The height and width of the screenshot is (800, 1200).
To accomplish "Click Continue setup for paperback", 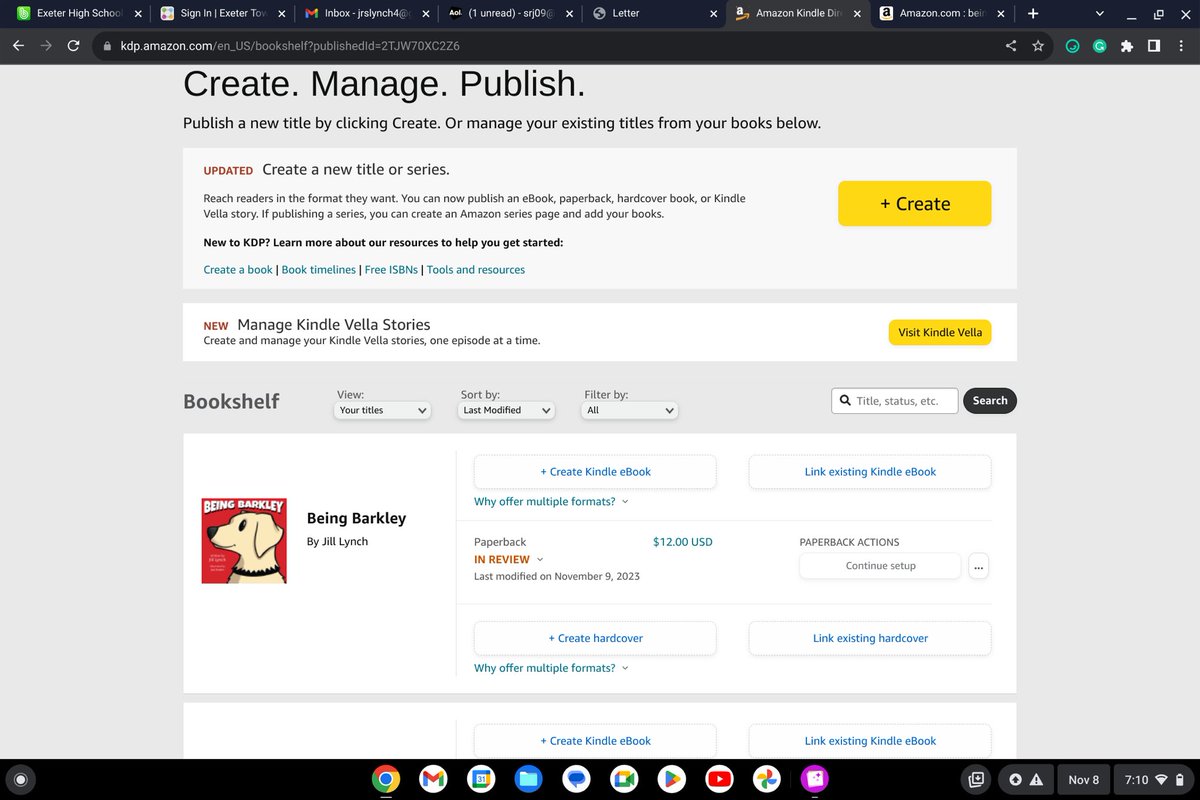I will tap(880, 566).
